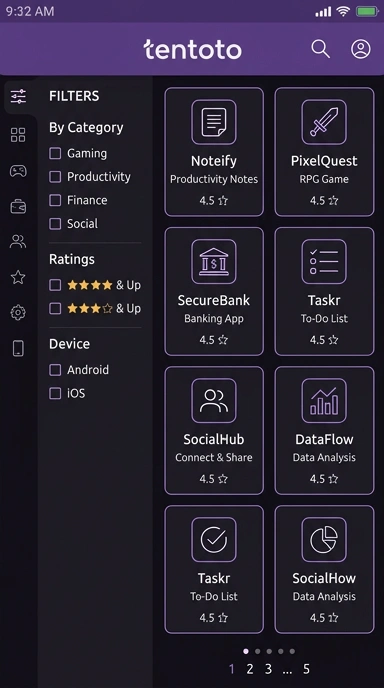Check the iOS device filter
The image size is (384, 688).
point(55,393)
